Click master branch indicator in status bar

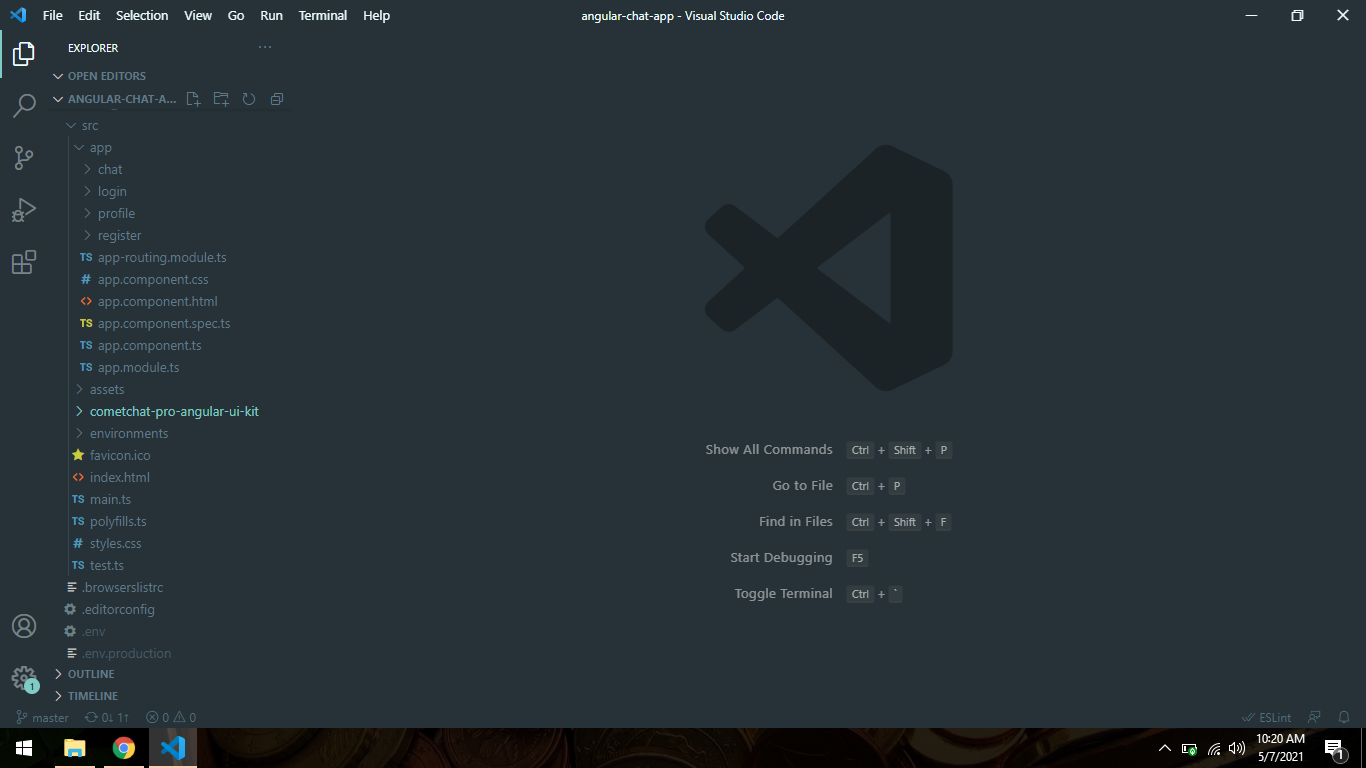tap(43, 717)
